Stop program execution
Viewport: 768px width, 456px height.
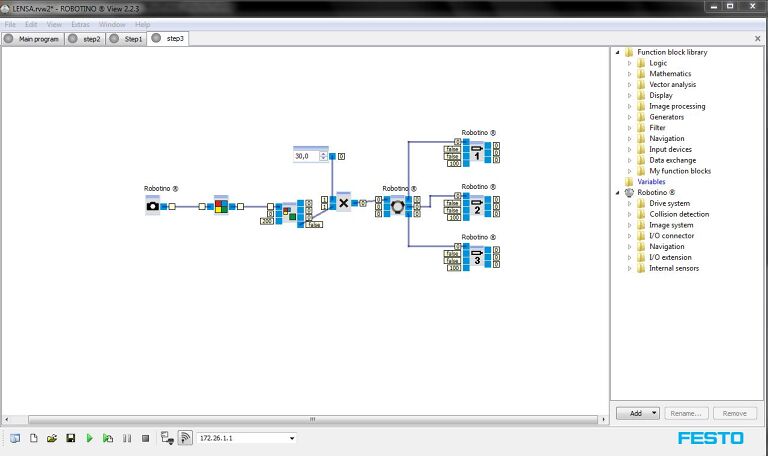click(x=145, y=438)
